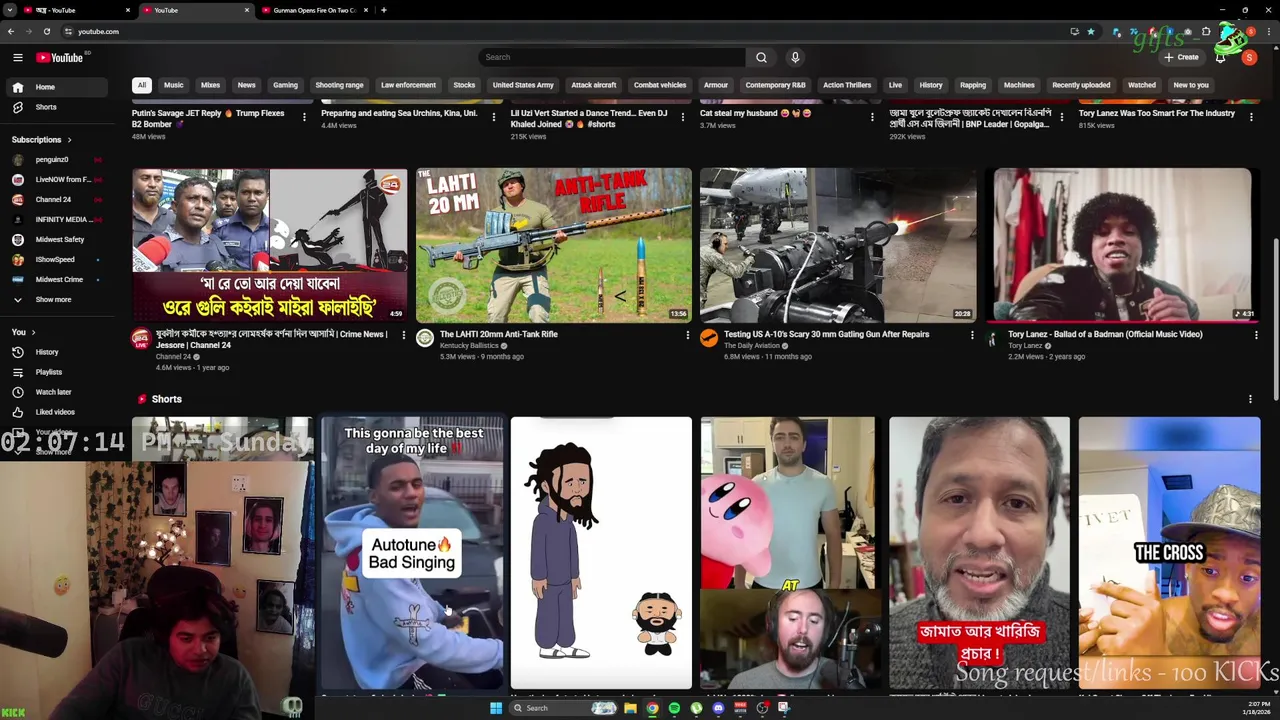Image resolution: width=1280 pixels, height=720 pixels.
Task: Open Spotify from taskbar
Action: coord(674,708)
